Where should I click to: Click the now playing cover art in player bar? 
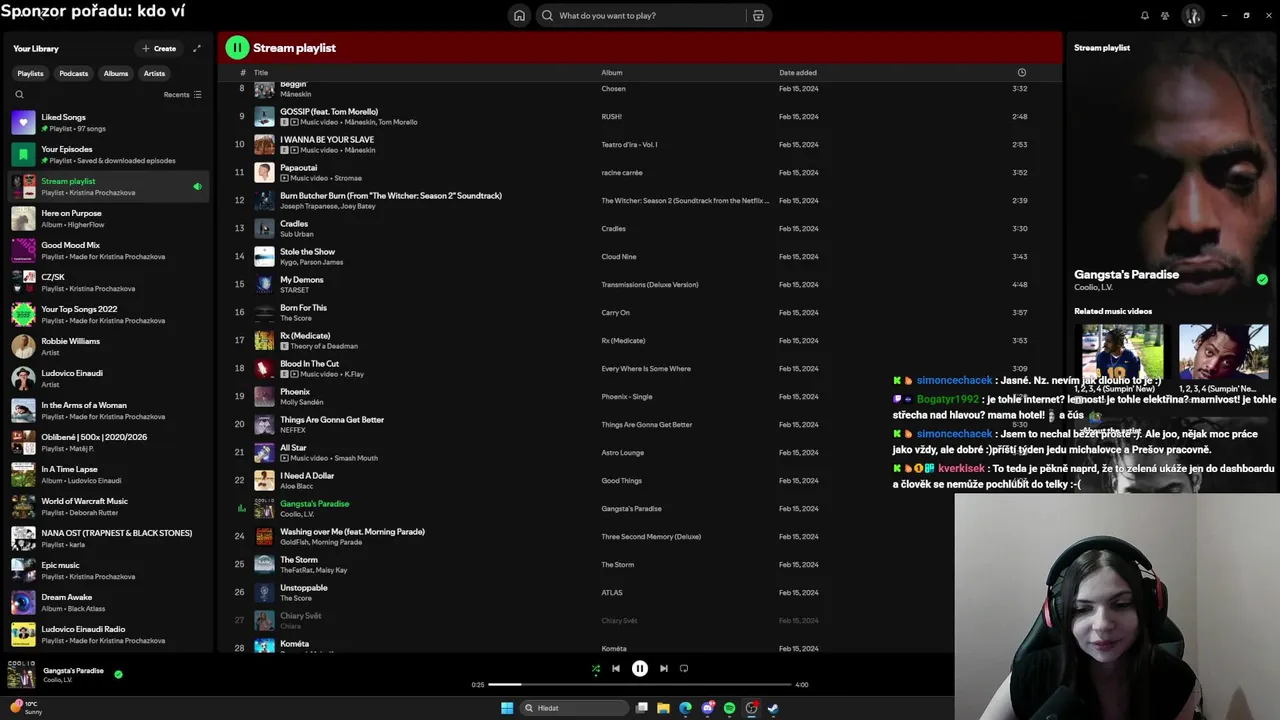(21, 675)
